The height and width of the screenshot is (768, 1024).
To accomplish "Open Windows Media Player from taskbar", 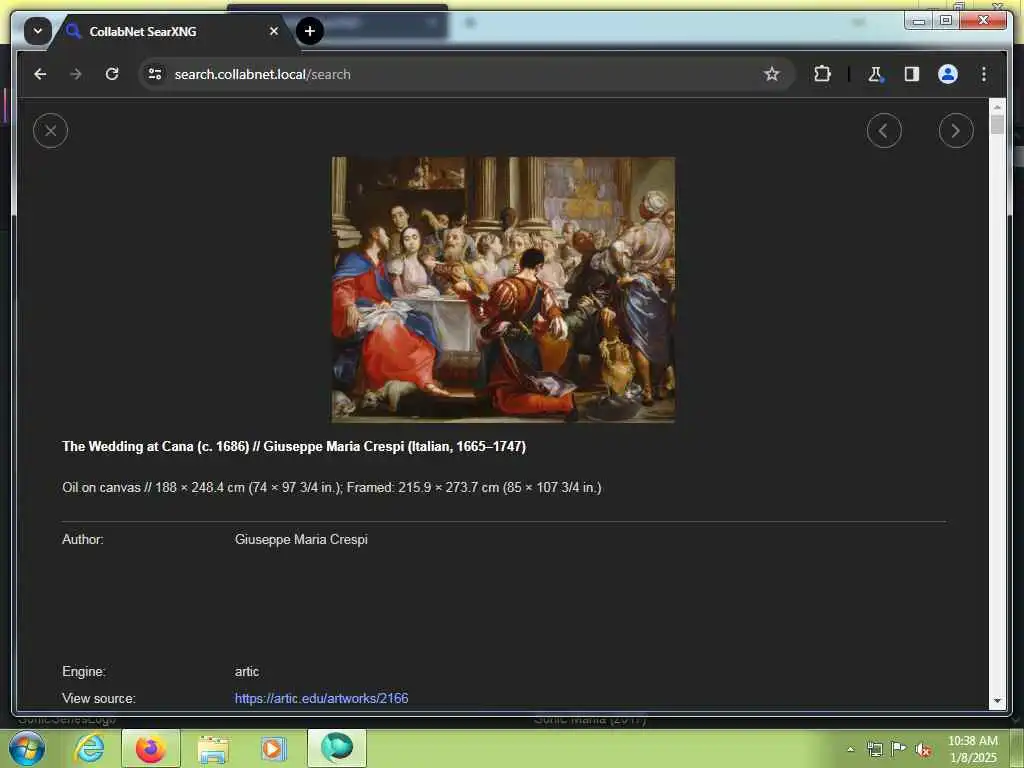I will click(274, 748).
